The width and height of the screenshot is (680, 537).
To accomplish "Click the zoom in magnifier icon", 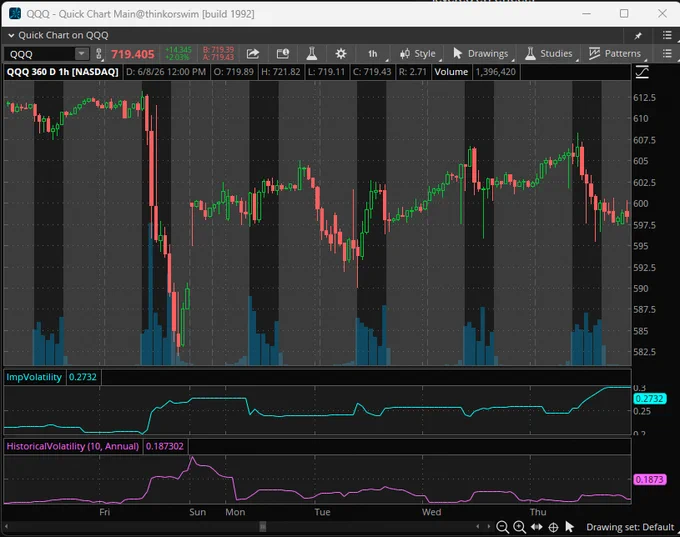I will (x=519, y=527).
